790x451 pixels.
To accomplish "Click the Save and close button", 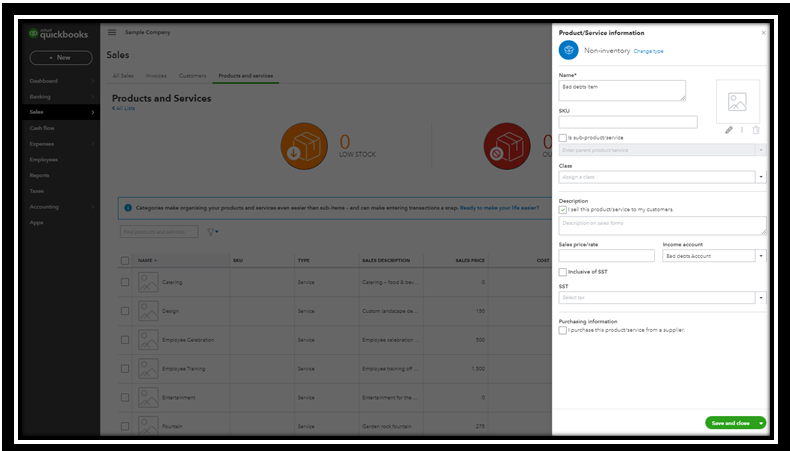I will coord(731,423).
